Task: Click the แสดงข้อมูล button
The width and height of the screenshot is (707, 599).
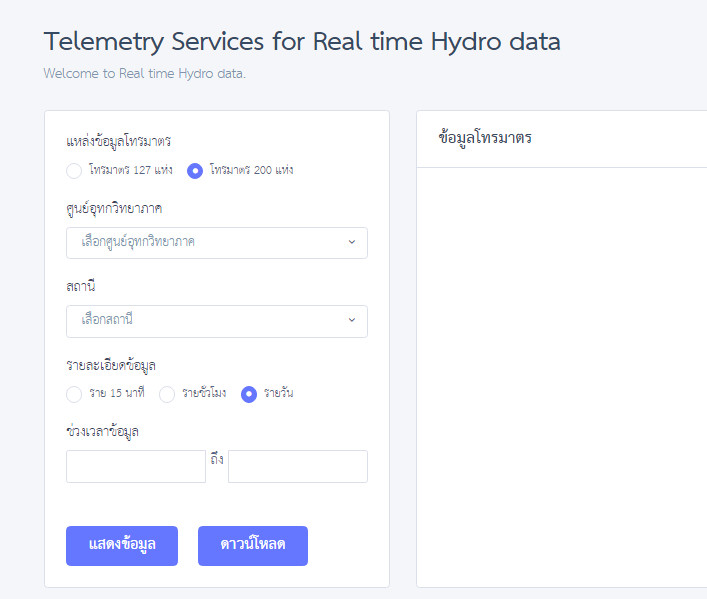Action: (x=122, y=546)
